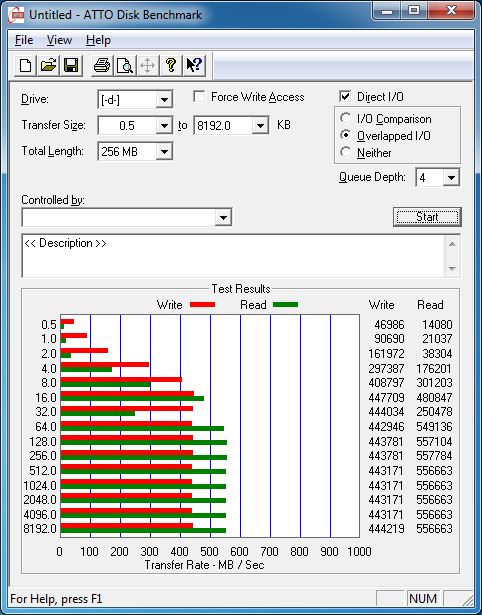This screenshot has width=482, height=615.
Task: Open Print Preview from the toolbar
Action: pyautogui.click(x=125, y=66)
